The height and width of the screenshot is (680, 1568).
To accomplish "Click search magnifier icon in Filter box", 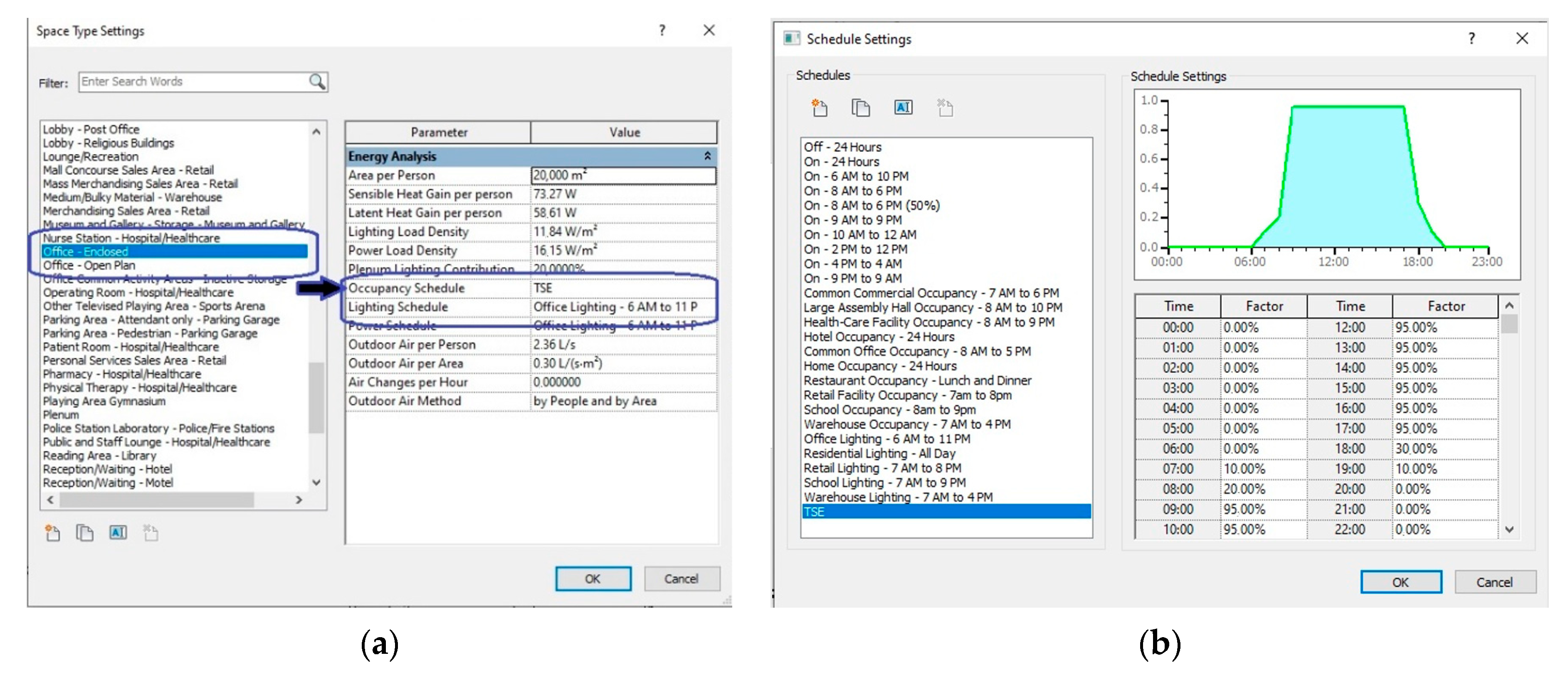I will point(316,81).
